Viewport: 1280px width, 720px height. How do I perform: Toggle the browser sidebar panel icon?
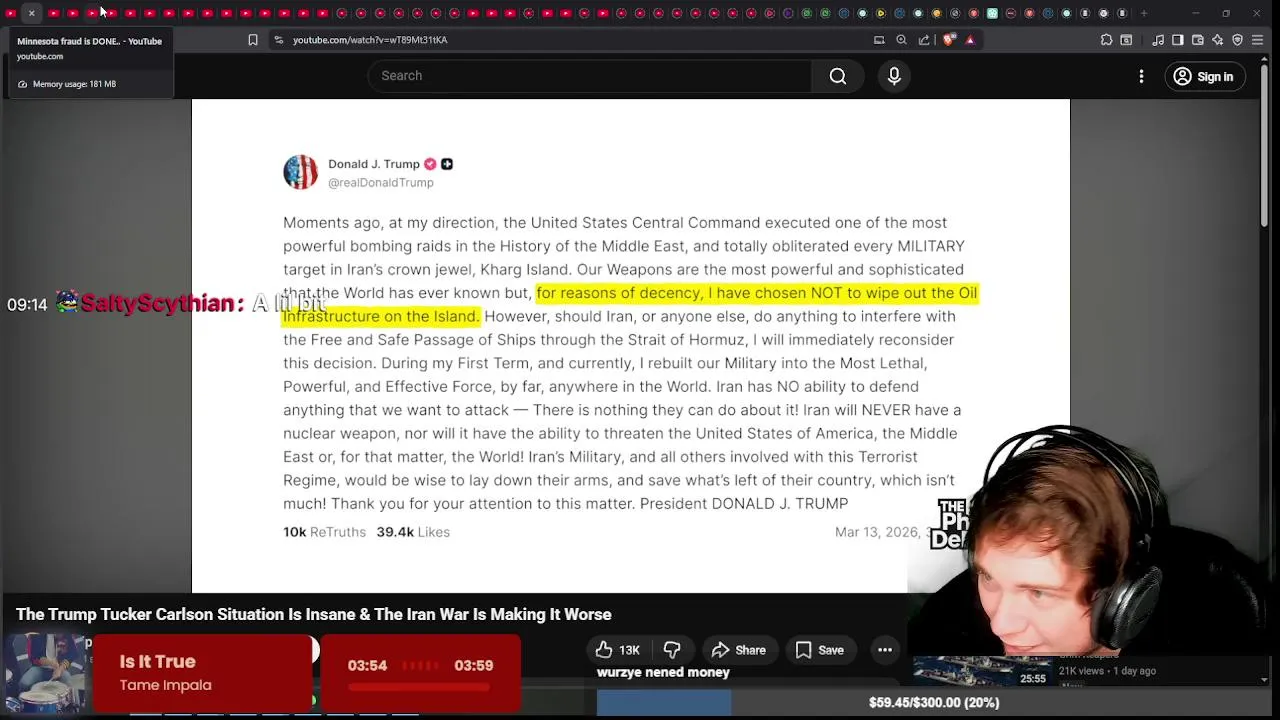pos(1178,40)
